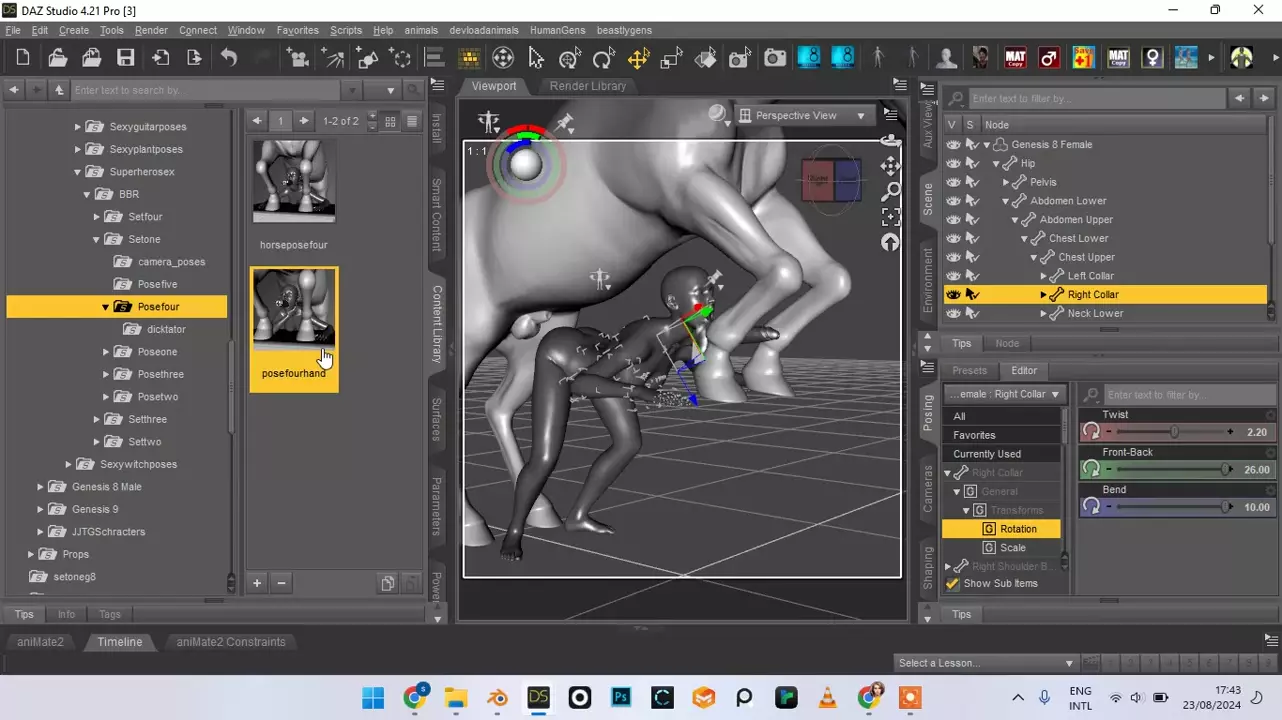Image resolution: width=1282 pixels, height=720 pixels.
Task: Click the New Scene file icon
Action: [23, 58]
